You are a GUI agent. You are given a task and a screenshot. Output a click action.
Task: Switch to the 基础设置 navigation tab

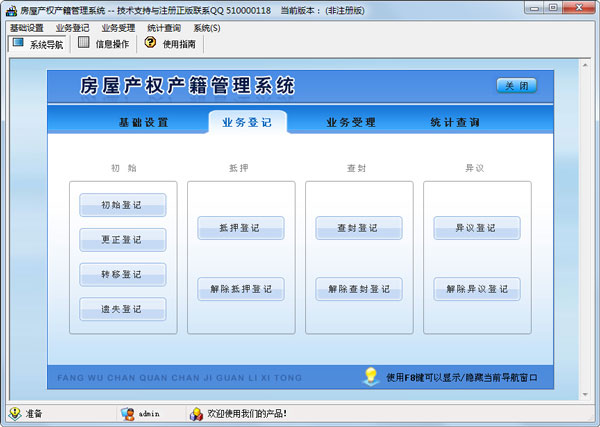pyautogui.click(x=143, y=122)
